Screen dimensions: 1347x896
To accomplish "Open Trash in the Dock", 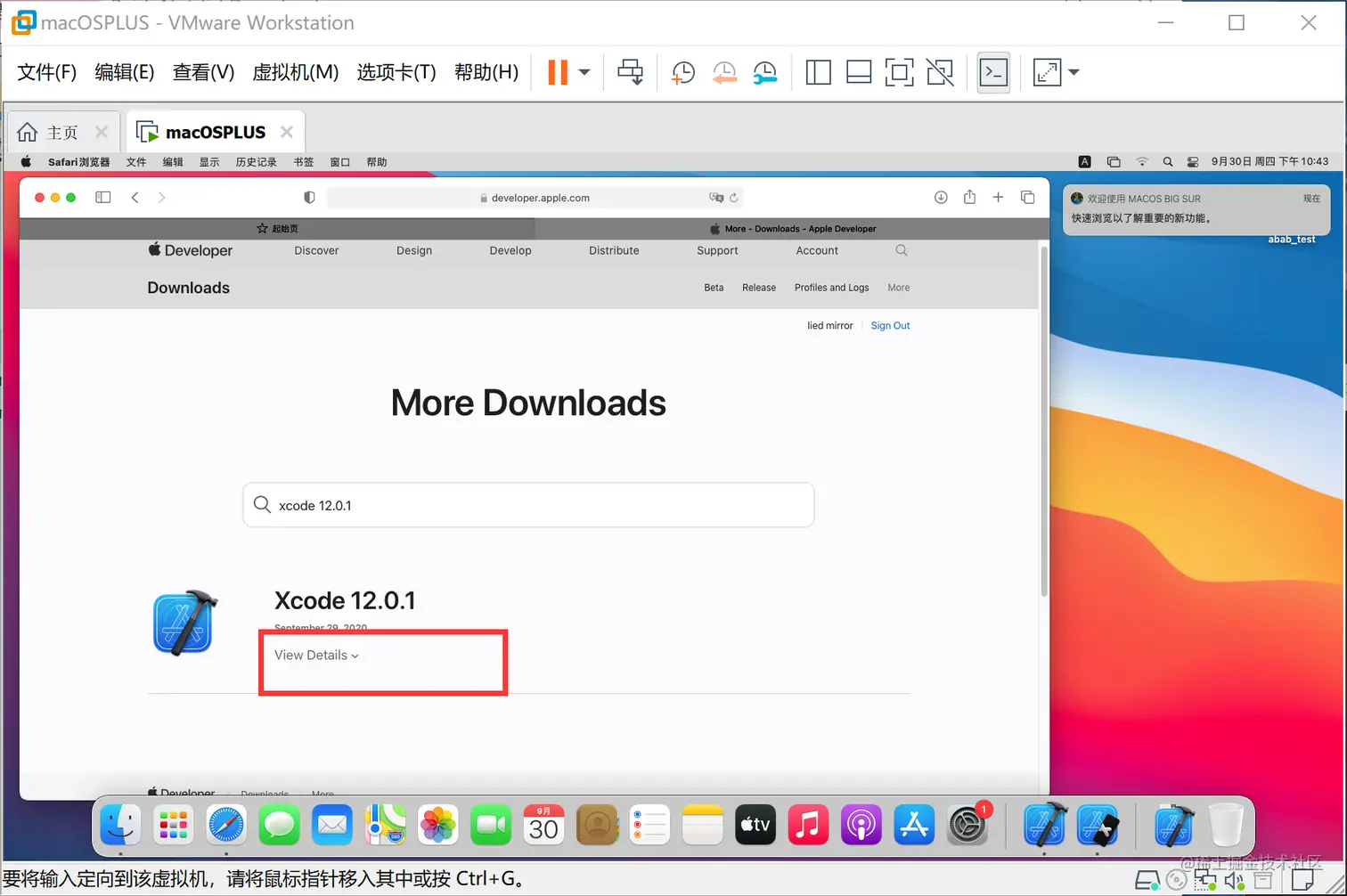I will (x=1226, y=825).
